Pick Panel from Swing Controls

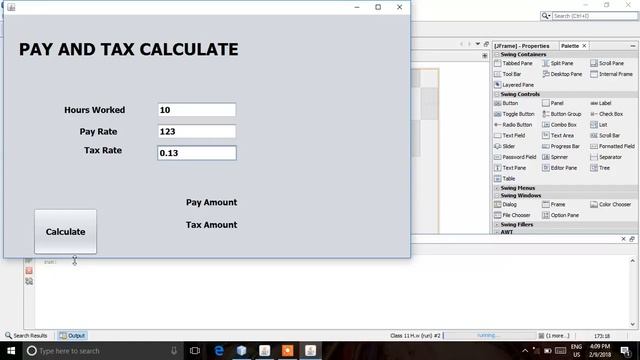tap(553, 103)
